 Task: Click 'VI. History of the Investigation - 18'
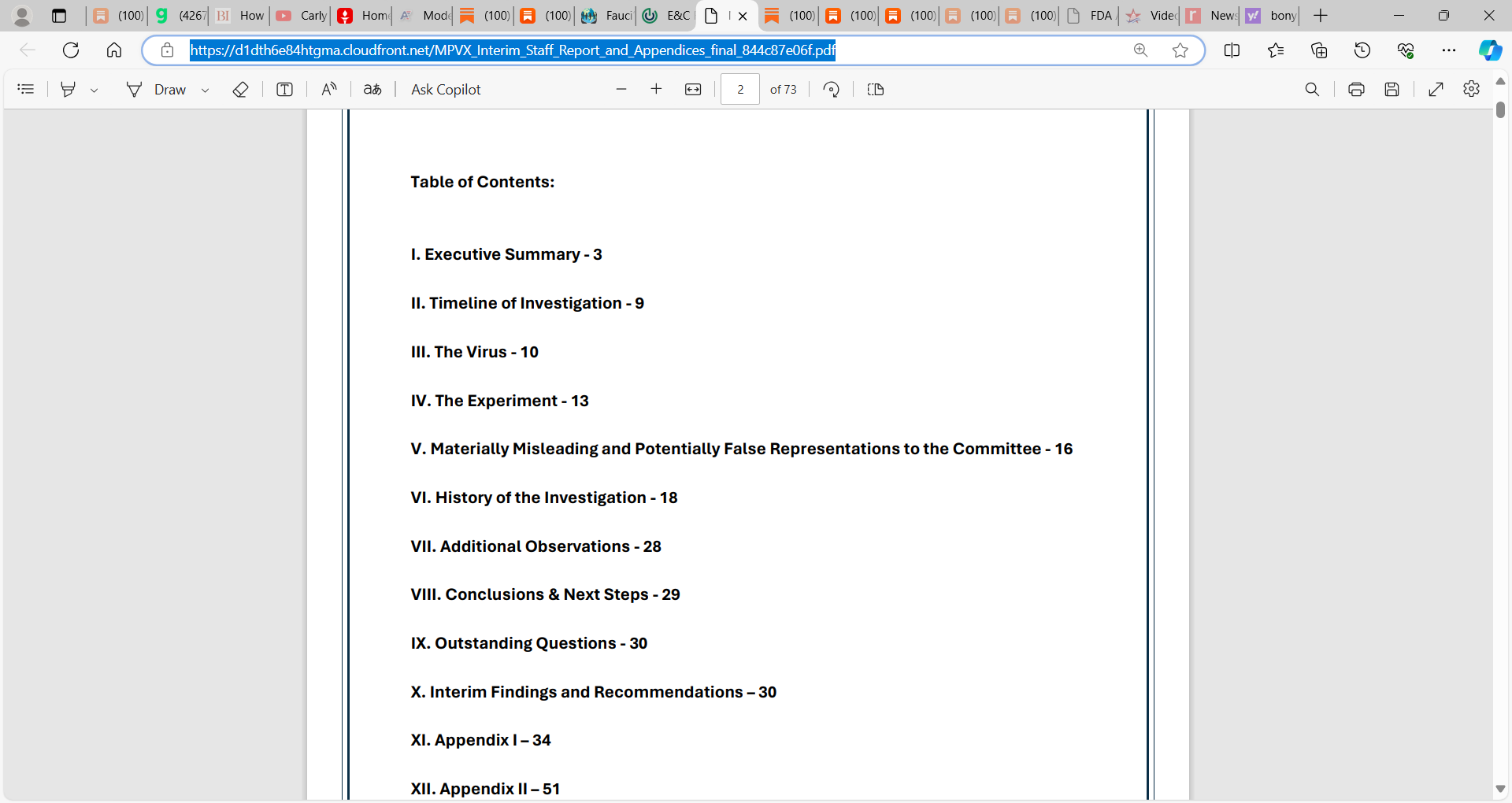tap(544, 498)
